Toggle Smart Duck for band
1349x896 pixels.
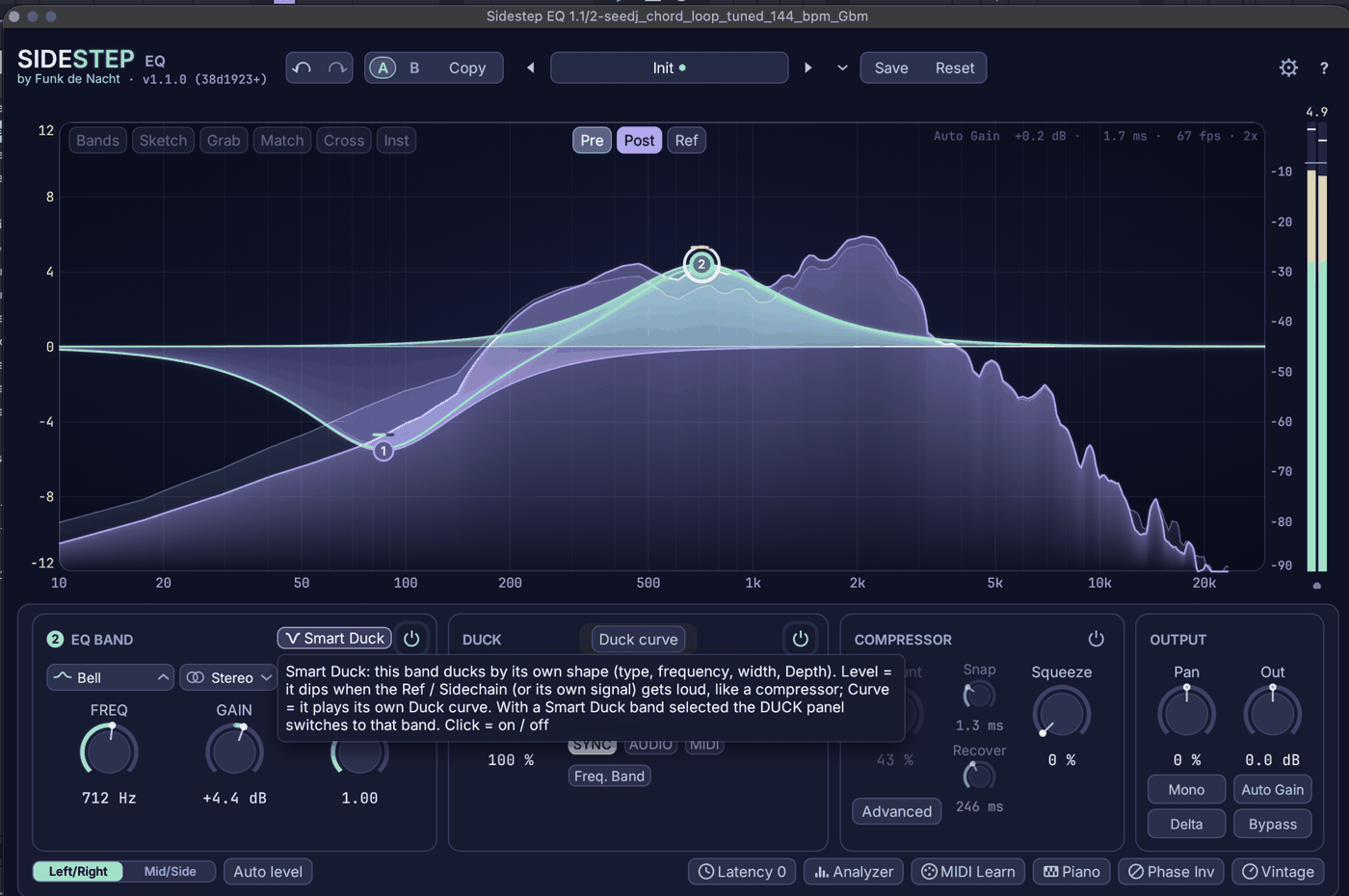coord(334,638)
